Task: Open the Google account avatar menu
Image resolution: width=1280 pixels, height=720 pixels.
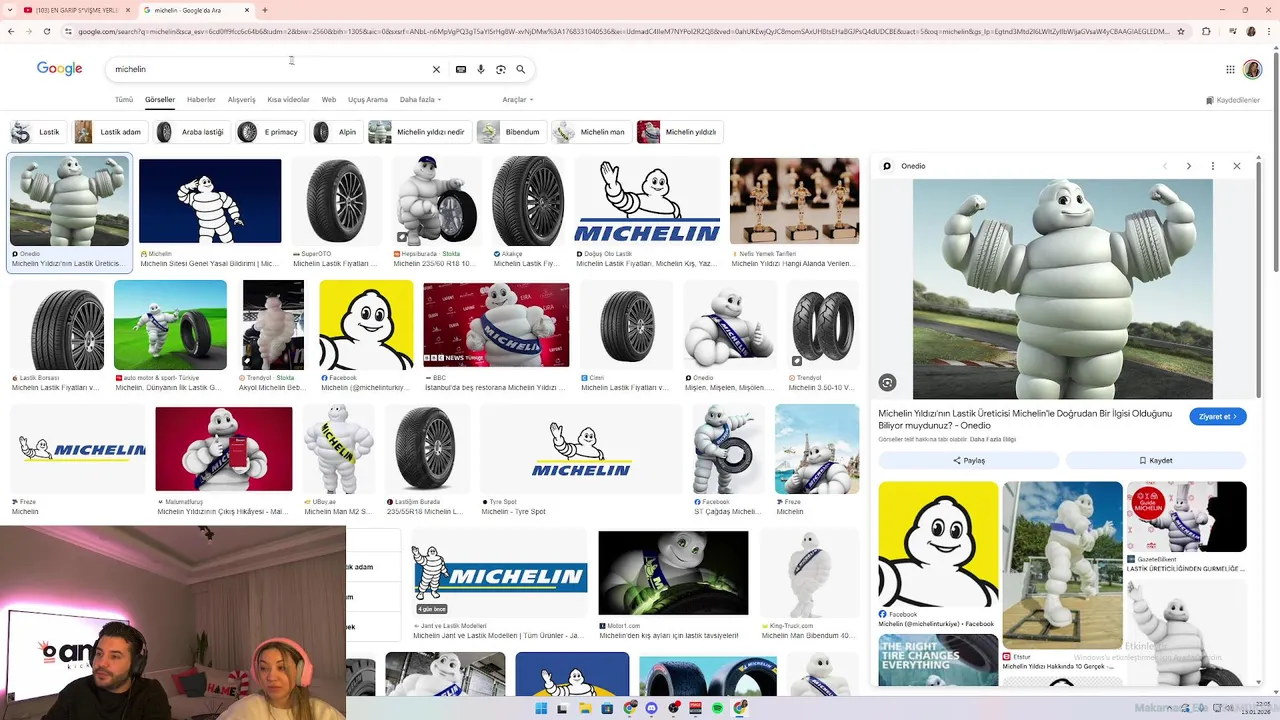Action: tap(1253, 69)
